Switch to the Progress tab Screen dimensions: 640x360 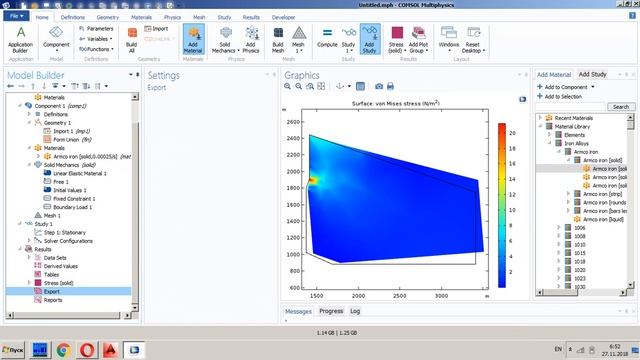331,311
